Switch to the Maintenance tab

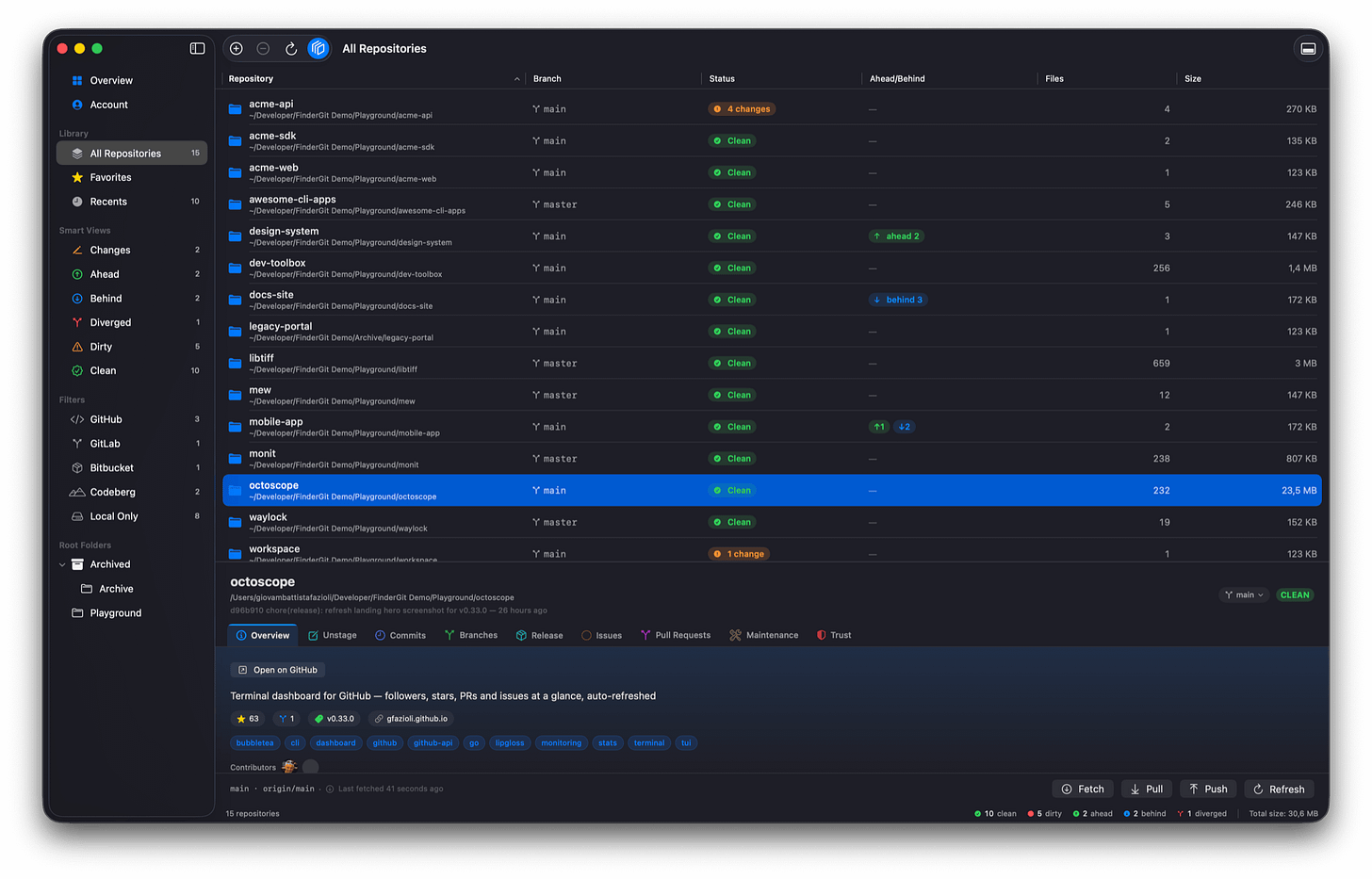(x=764, y=636)
